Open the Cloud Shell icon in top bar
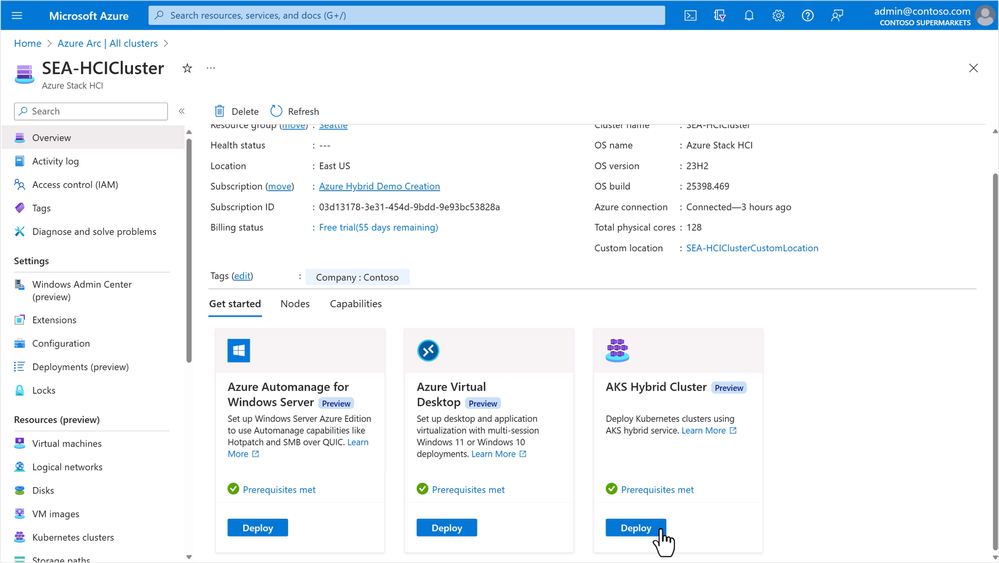Image resolution: width=999 pixels, height=563 pixels. (x=690, y=16)
